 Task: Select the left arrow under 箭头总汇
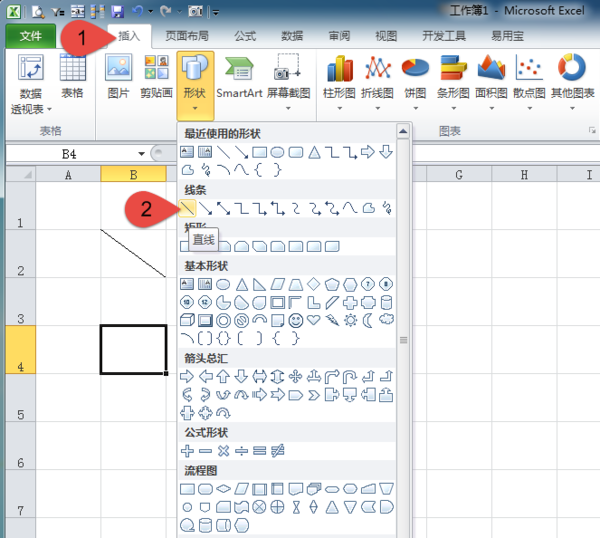205,377
